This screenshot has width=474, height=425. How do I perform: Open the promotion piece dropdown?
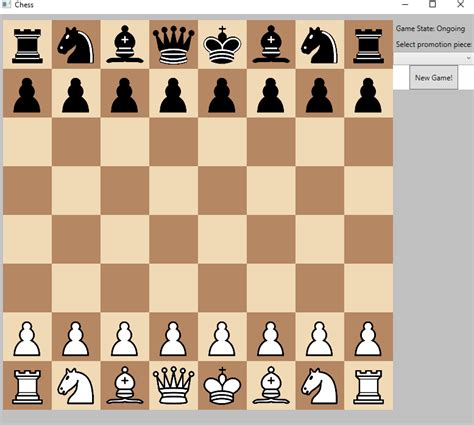click(433, 58)
